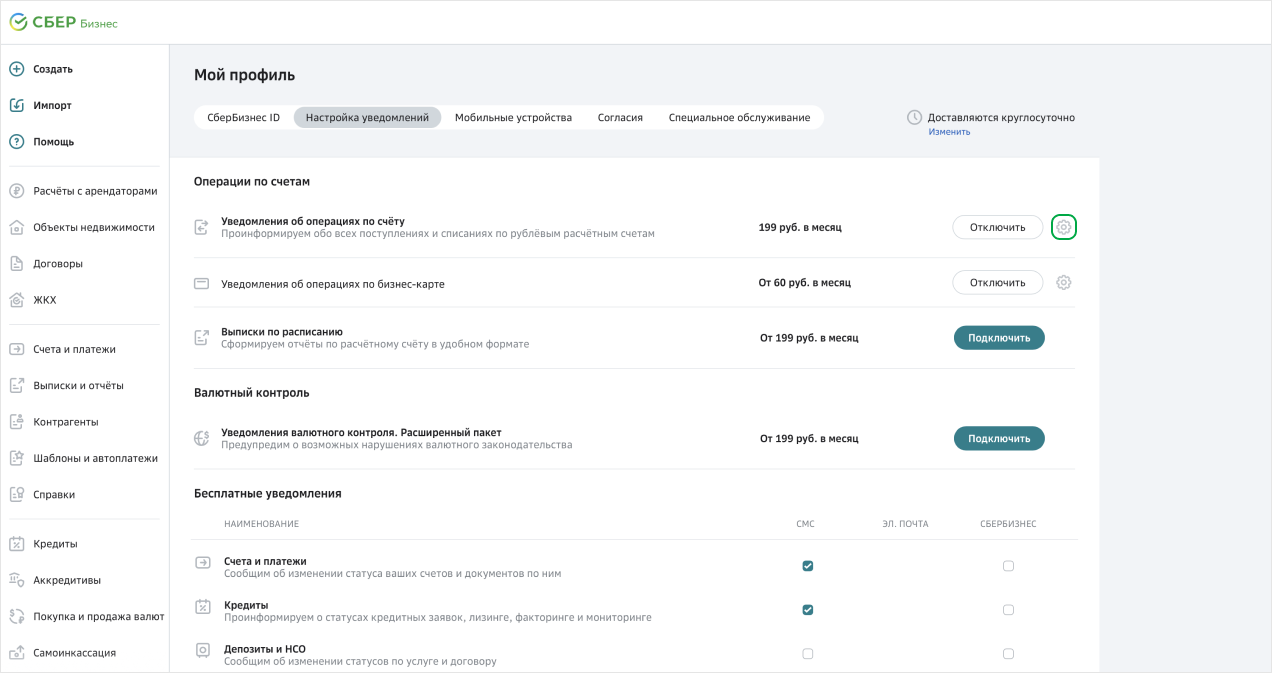
Task: Open Счета и платежи in sidebar
Action: (x=74, y=349)
